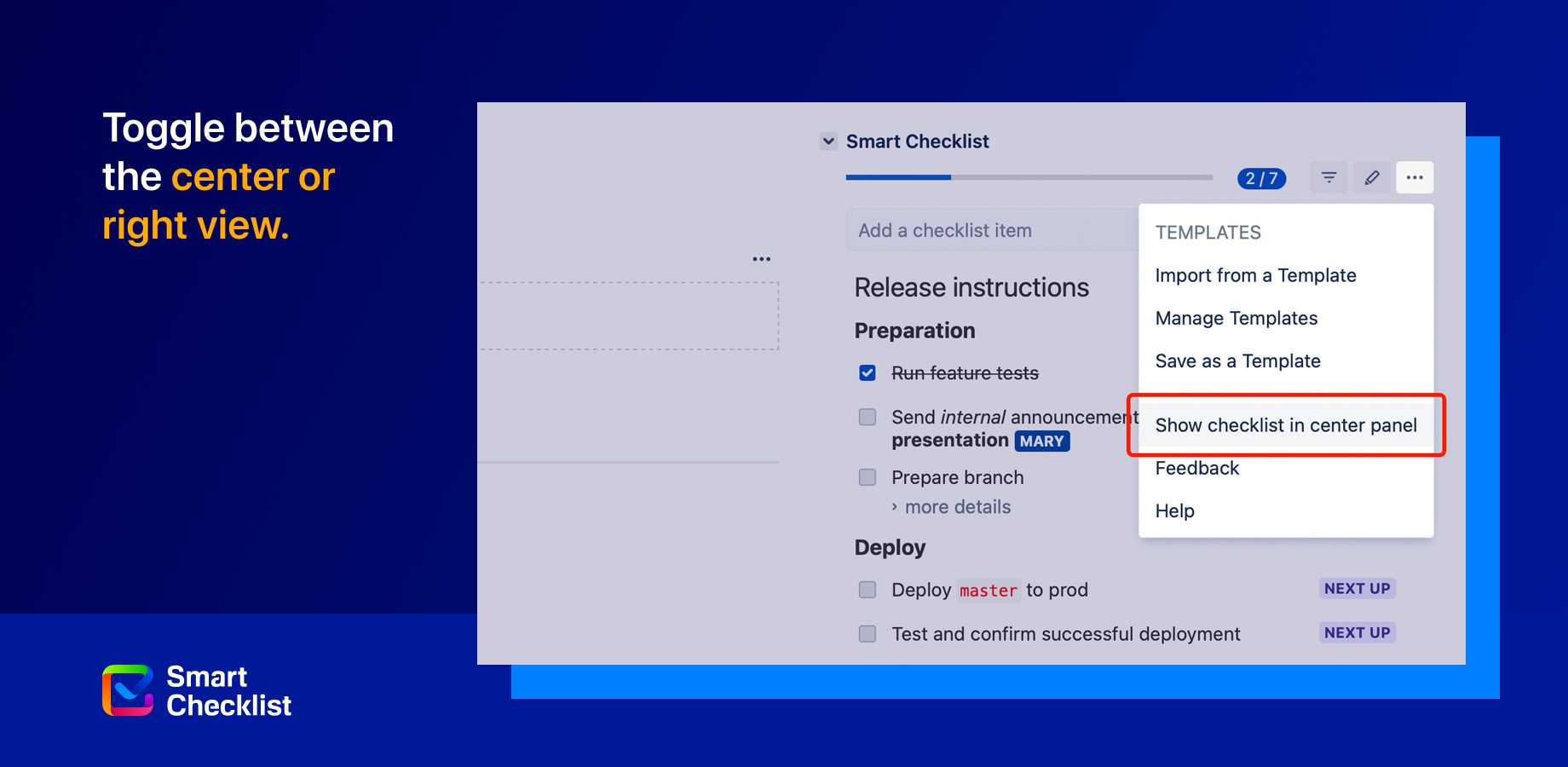
Task: Check Test and confirm successful deployment checkbox
Action: click(x=868, y=634)
